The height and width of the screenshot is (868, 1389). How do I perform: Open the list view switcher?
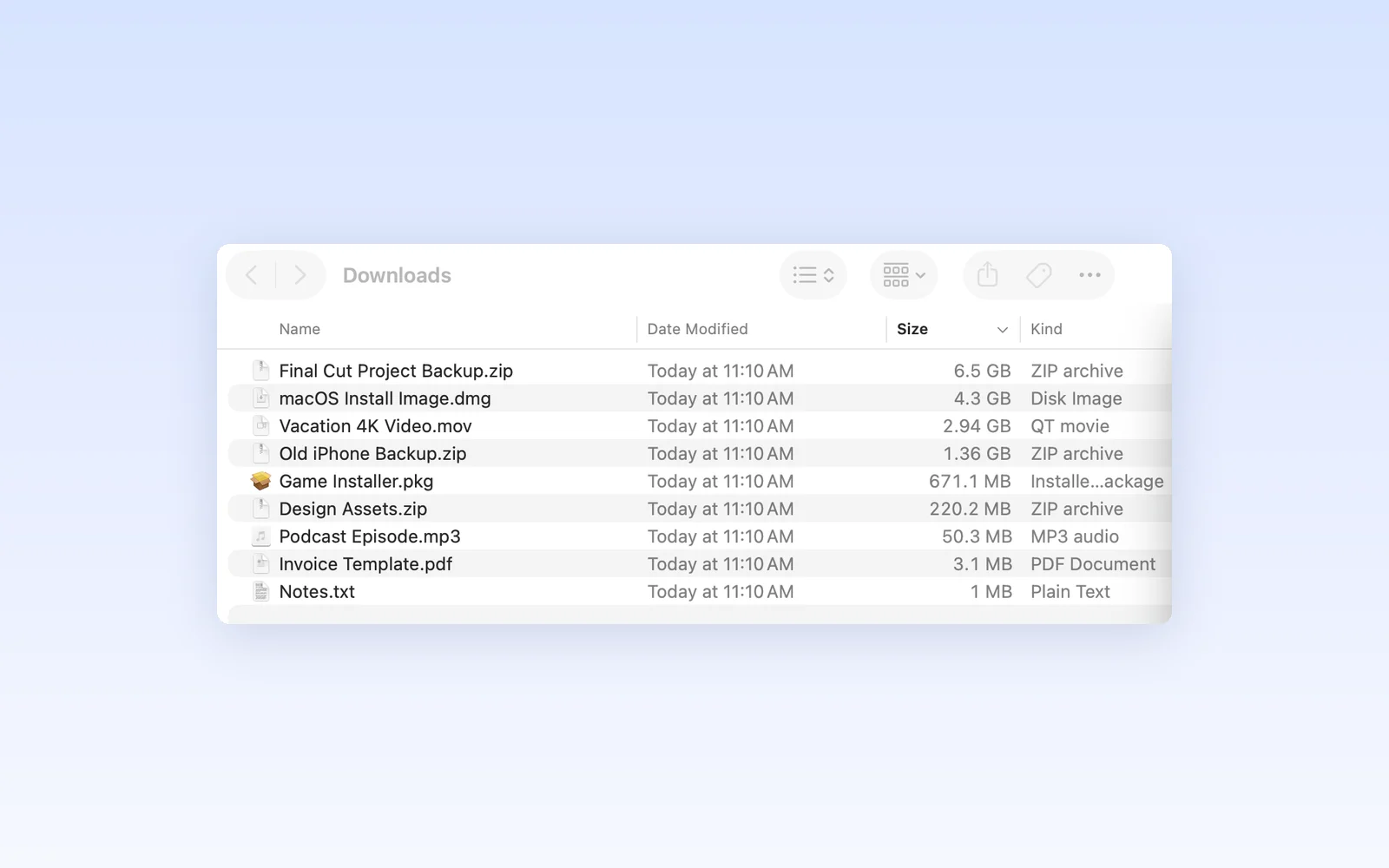tap(813, 275)
